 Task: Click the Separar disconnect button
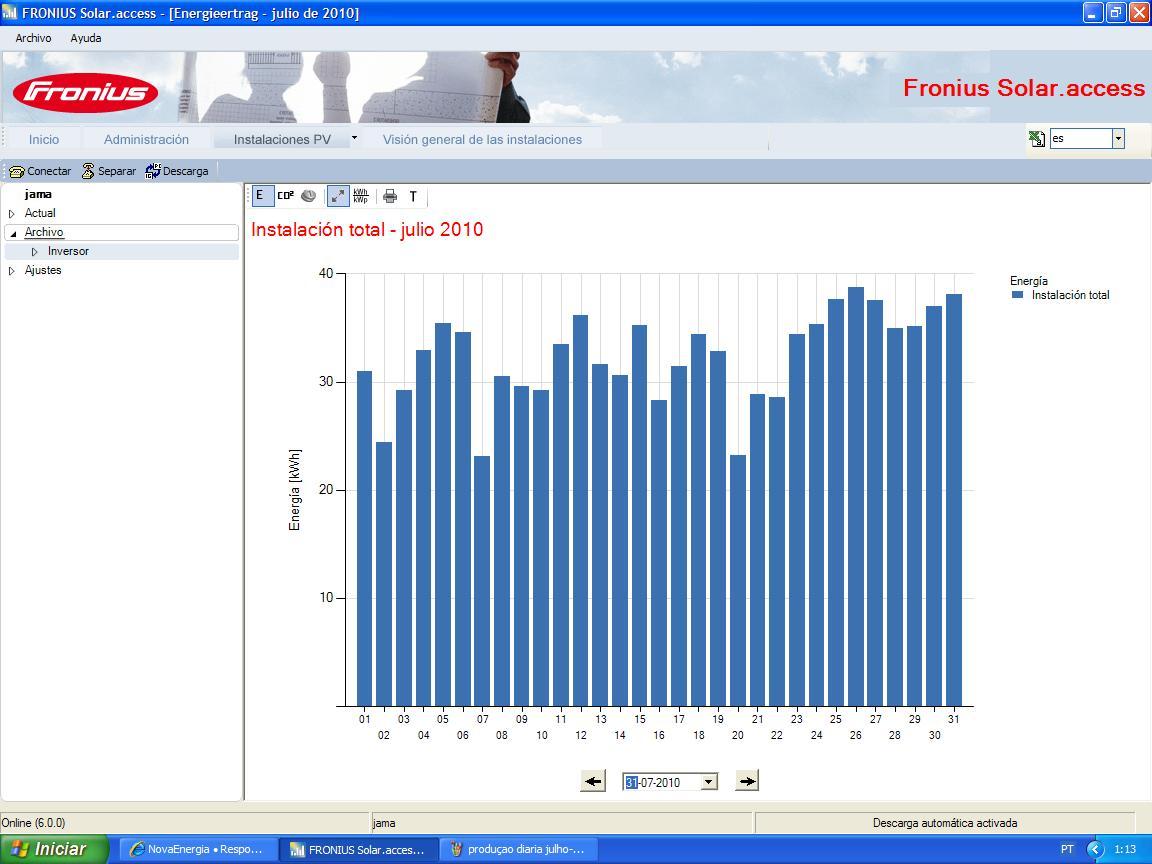[x=108, y=171]
